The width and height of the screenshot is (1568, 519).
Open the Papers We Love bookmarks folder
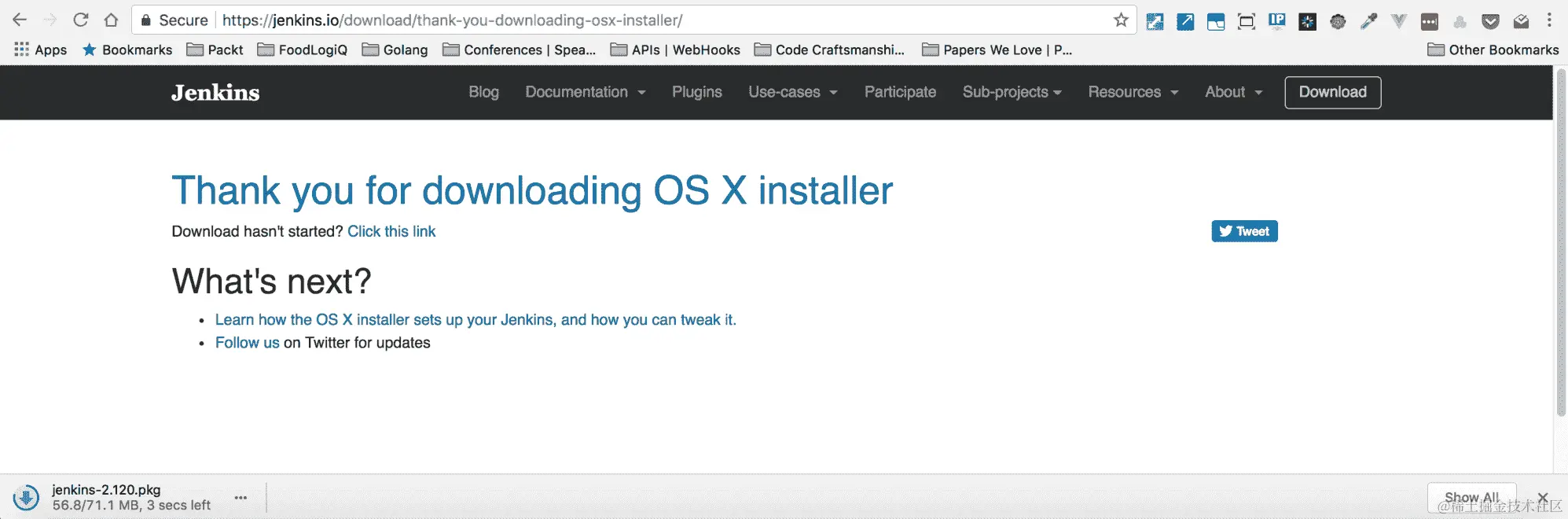997,50
